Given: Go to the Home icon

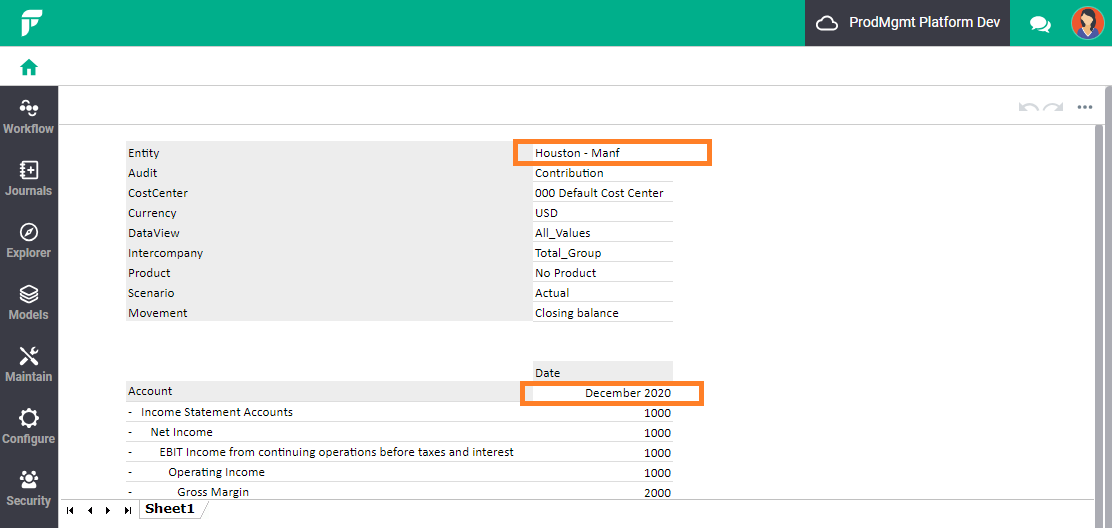Looking at the screenshot, I should (x=29, y=67).
